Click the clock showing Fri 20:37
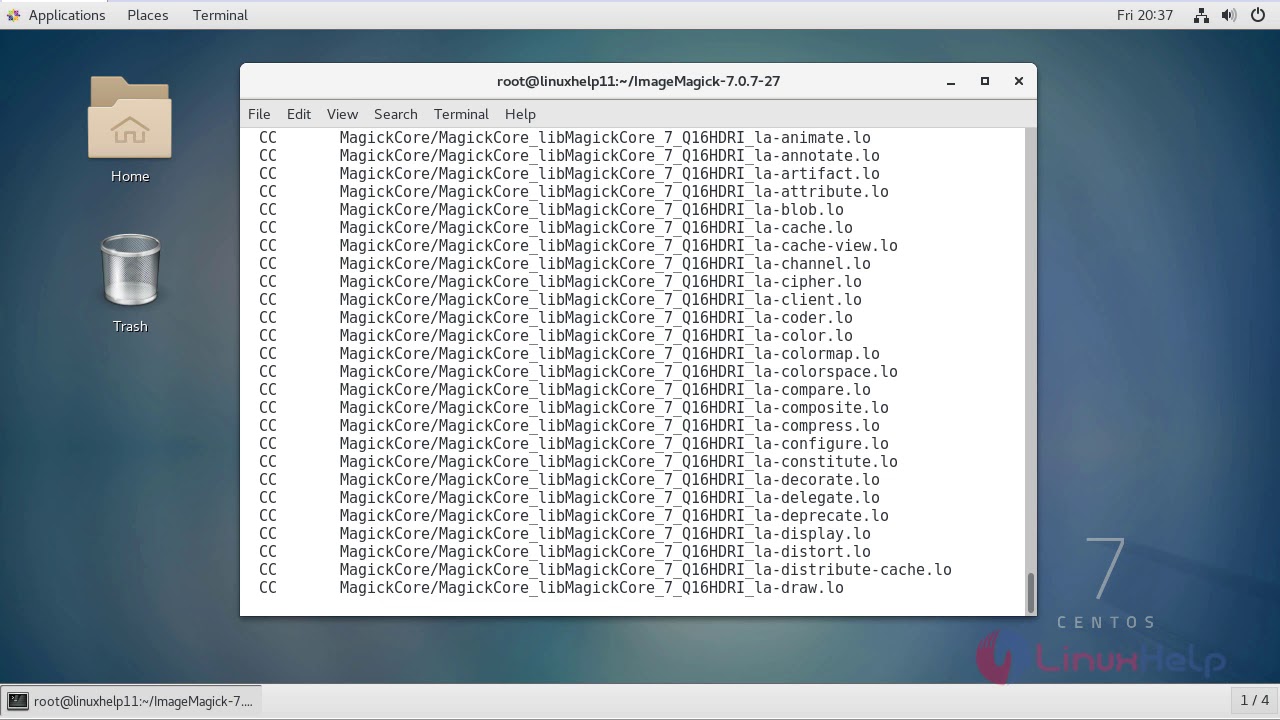 (x=1145, y=15)
